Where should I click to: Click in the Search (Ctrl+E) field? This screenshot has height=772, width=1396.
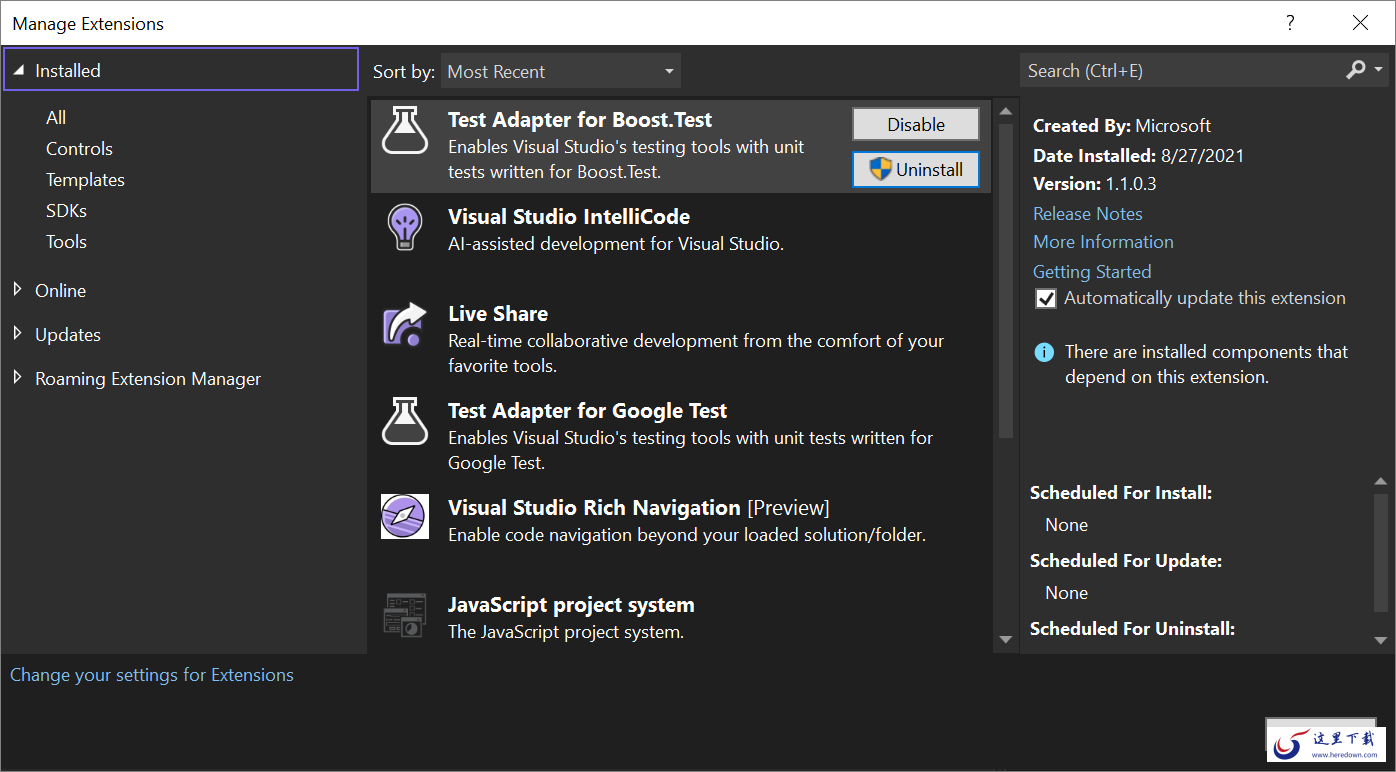[1183, 70]
